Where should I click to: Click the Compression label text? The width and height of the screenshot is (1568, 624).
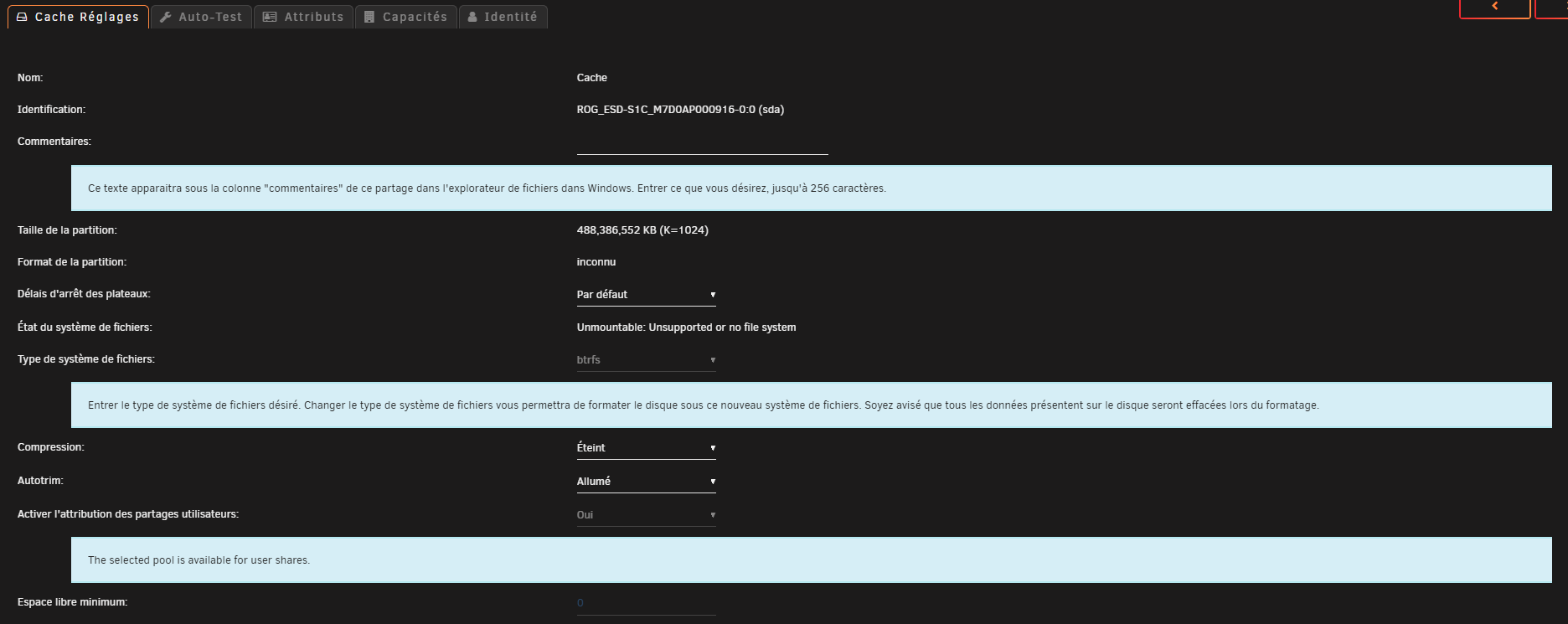point(51,447)
